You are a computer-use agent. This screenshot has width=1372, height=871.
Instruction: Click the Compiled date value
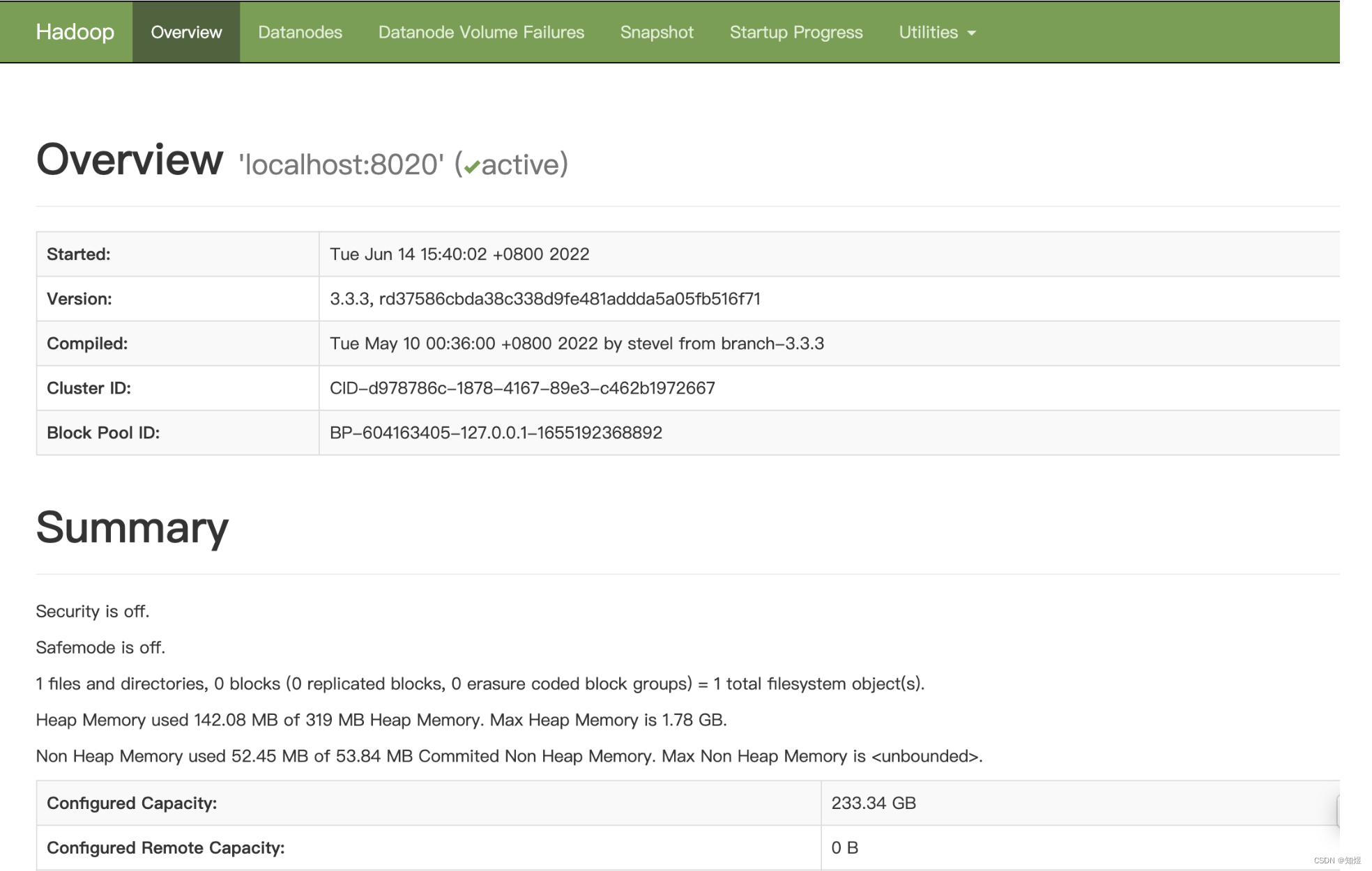coord(577,344)
